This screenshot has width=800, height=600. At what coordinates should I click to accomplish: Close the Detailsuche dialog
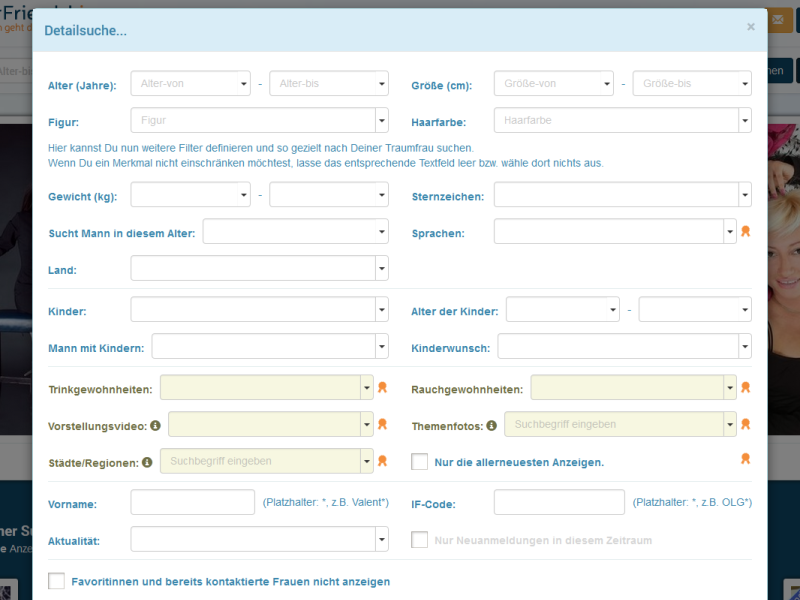751,27
